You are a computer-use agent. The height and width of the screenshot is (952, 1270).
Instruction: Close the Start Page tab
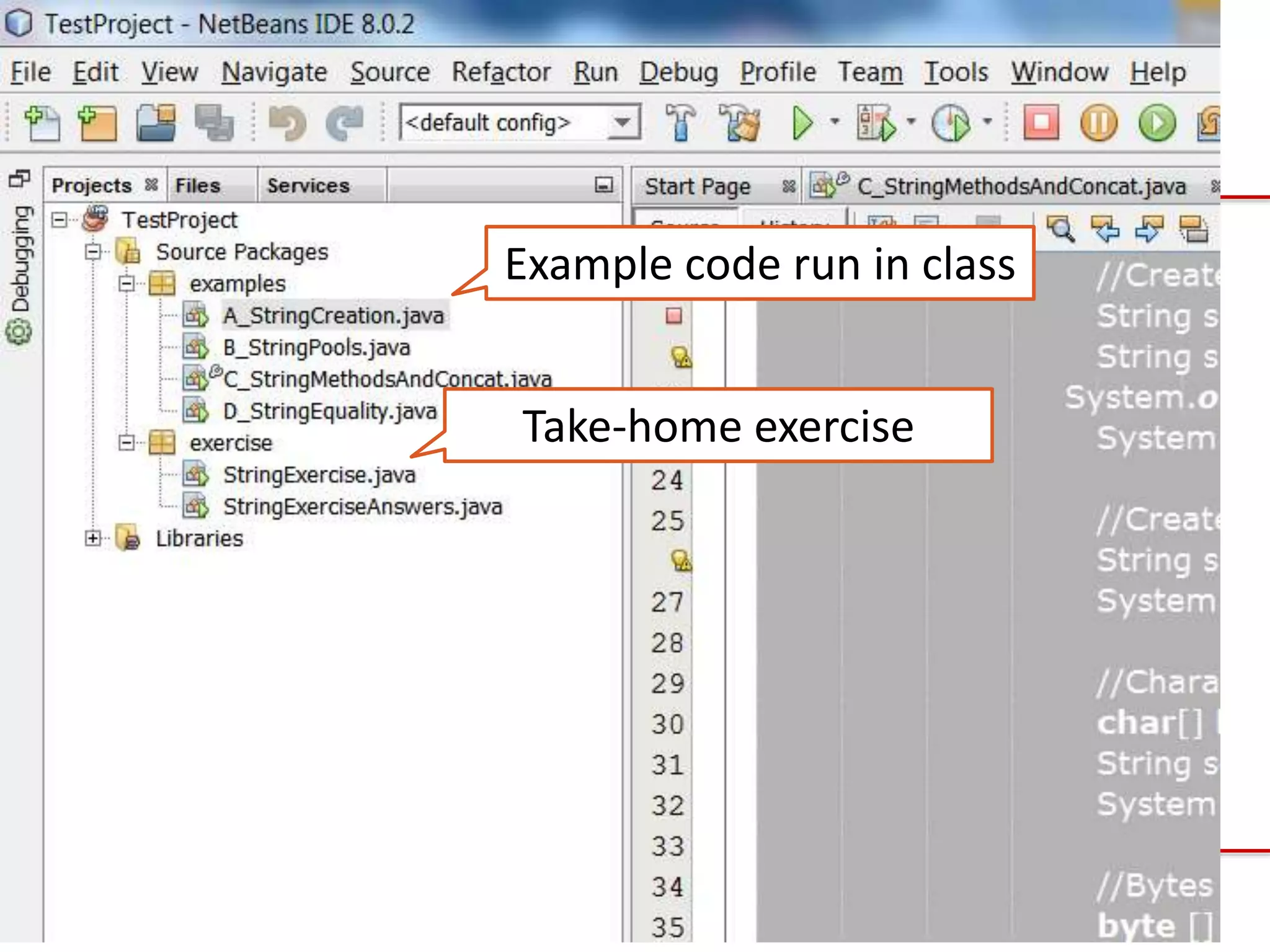point(788,185)
